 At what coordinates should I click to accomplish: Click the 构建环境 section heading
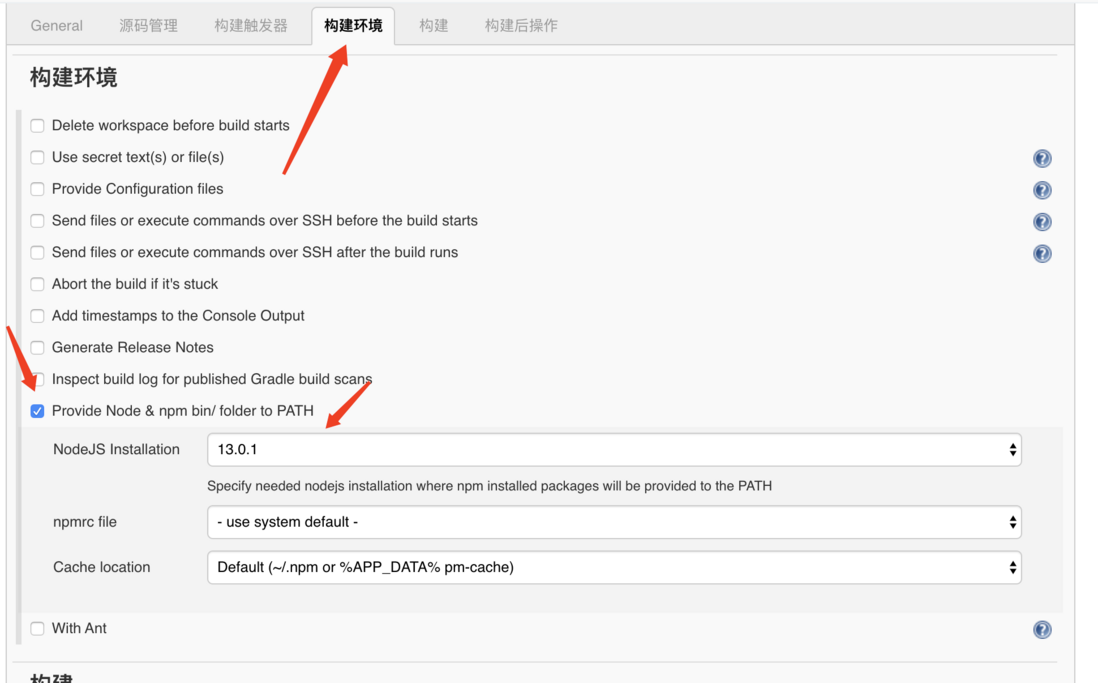[x=74, y=78]
